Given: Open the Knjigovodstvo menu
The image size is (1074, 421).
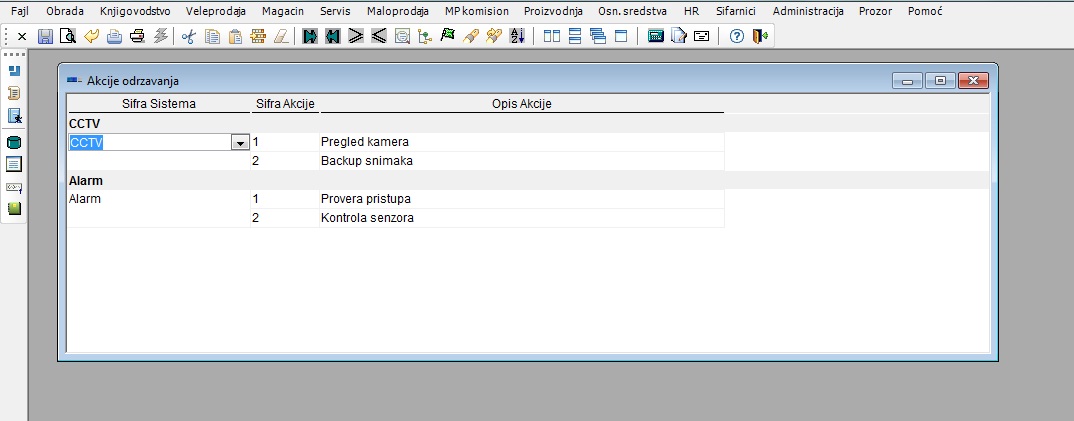Looking at the screenshot, I should [x=135, y=11].
